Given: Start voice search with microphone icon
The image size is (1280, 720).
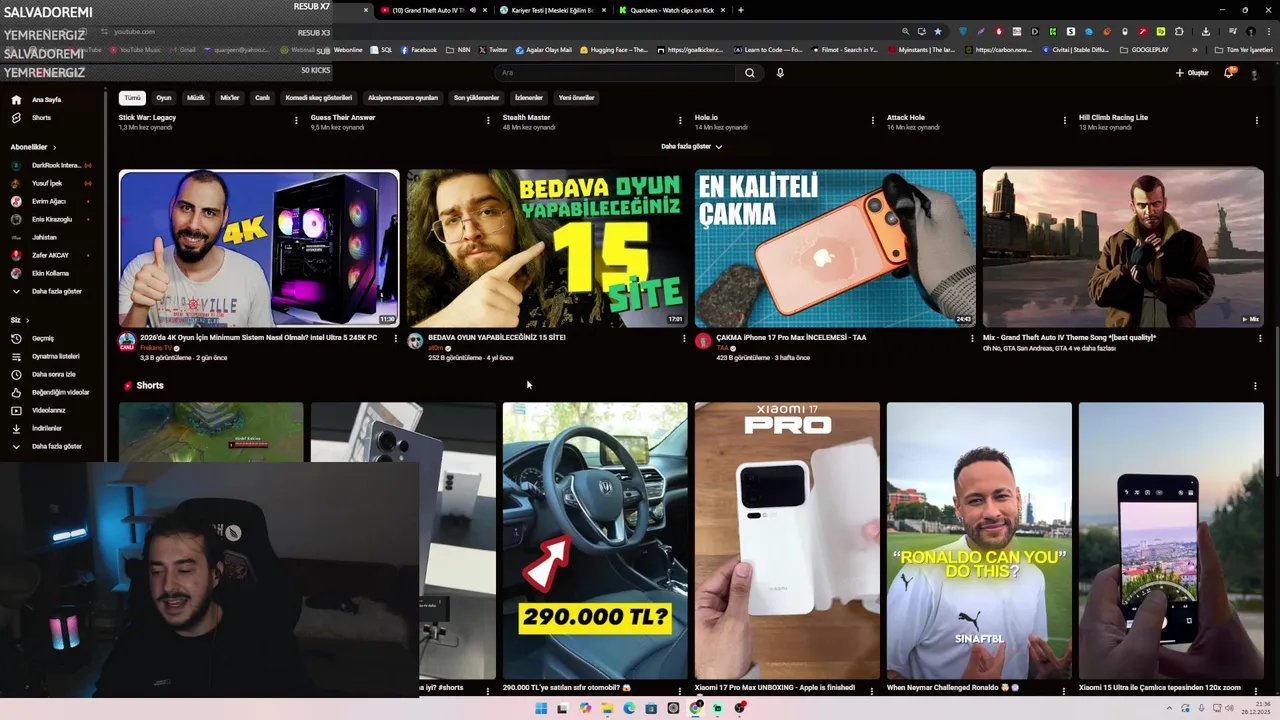Looking at the screenshot, I should tap(780, 73).
